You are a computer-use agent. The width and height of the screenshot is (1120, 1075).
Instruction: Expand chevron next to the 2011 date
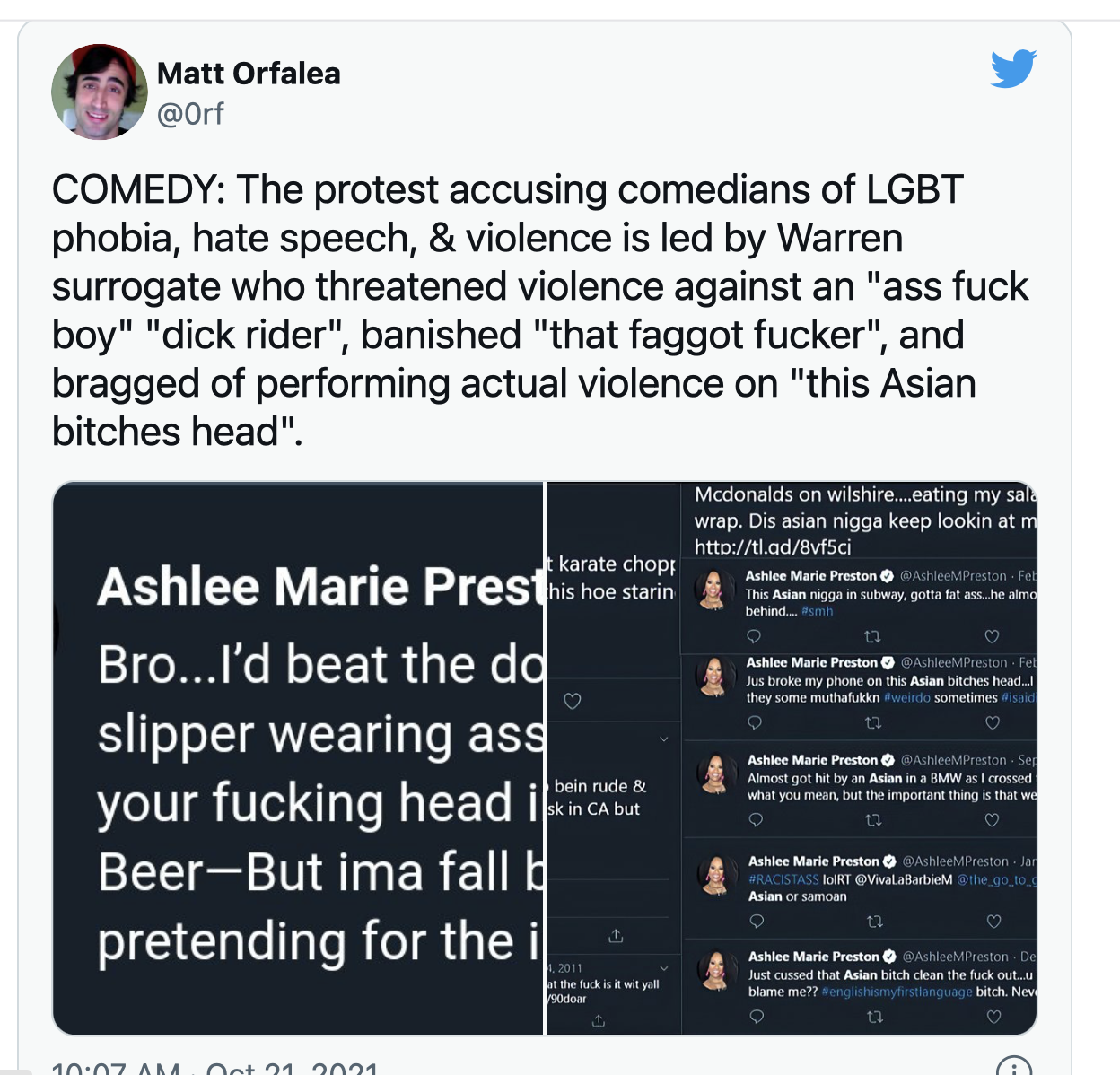pos(664,968)
